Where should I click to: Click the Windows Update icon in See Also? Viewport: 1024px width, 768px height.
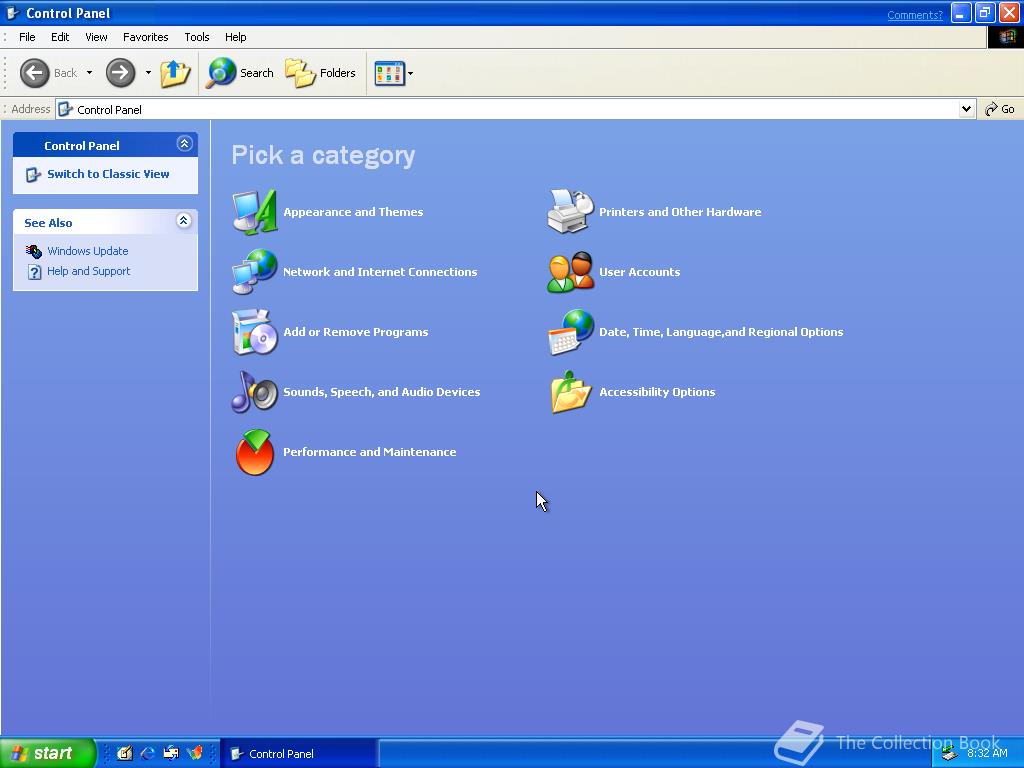tap(34, 251)
